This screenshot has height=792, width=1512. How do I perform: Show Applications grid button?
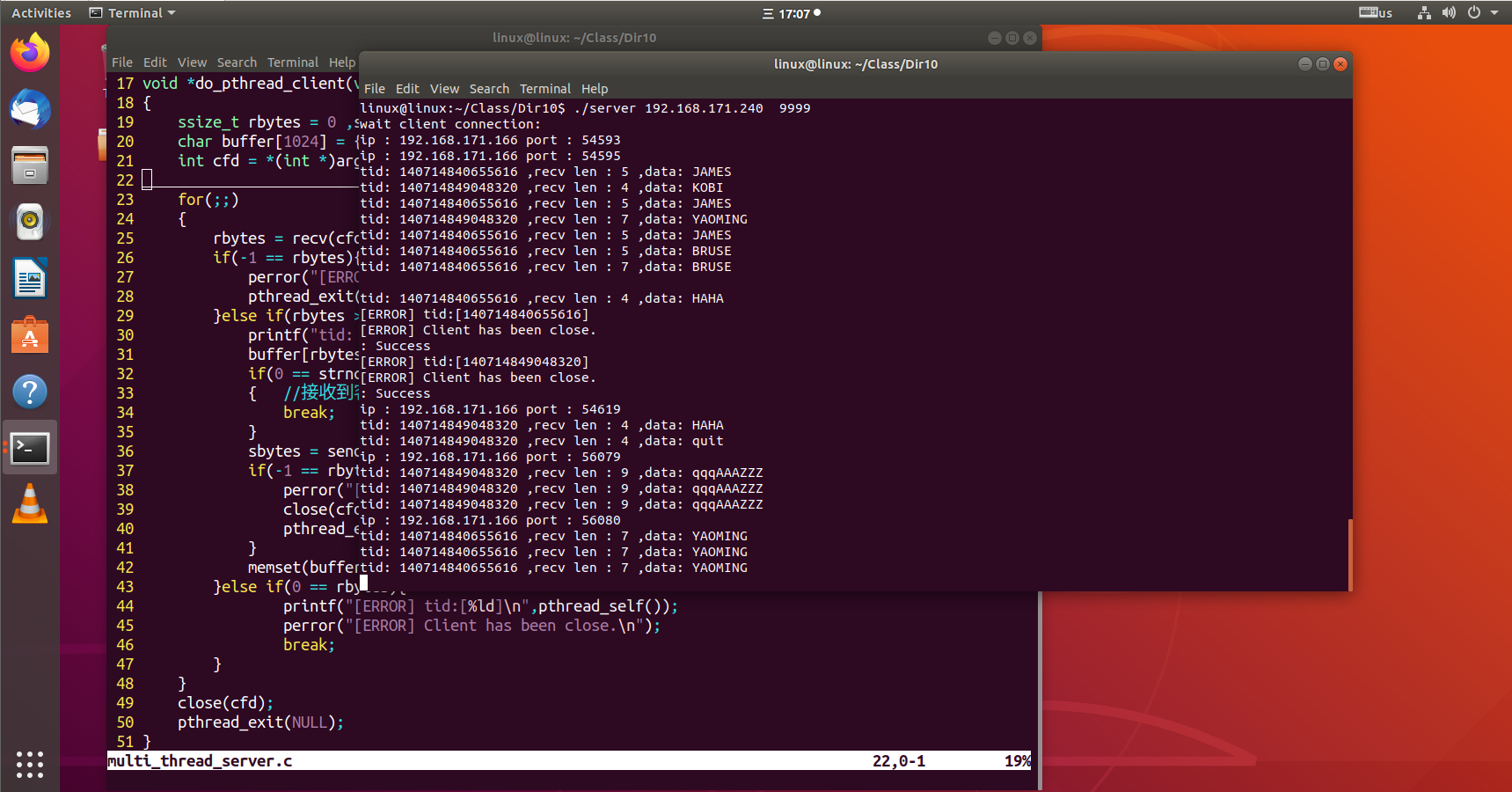[x=30, y=764]
